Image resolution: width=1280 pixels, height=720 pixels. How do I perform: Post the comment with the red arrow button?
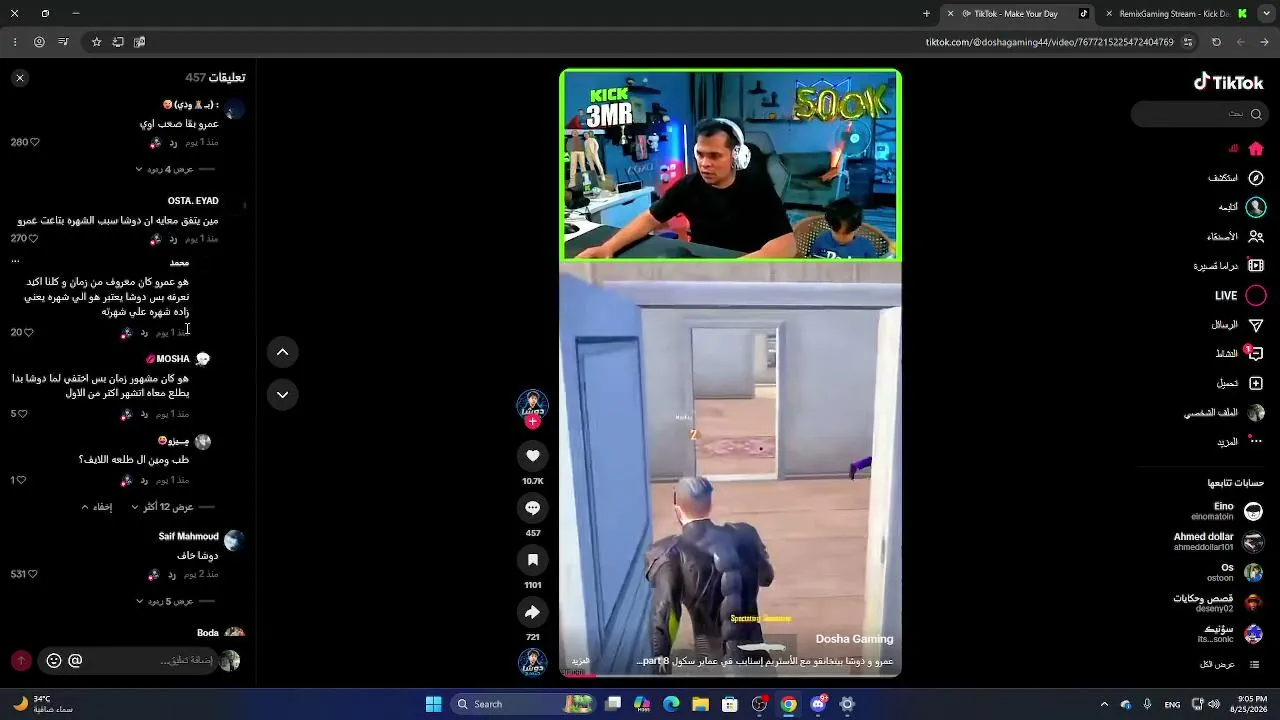21,661
